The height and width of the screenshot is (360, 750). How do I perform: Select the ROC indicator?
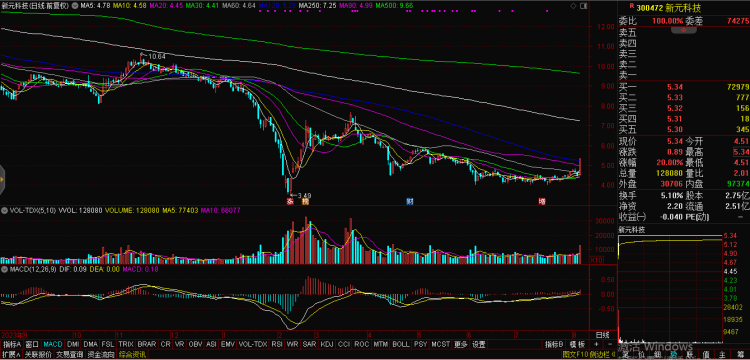[362, 344]
